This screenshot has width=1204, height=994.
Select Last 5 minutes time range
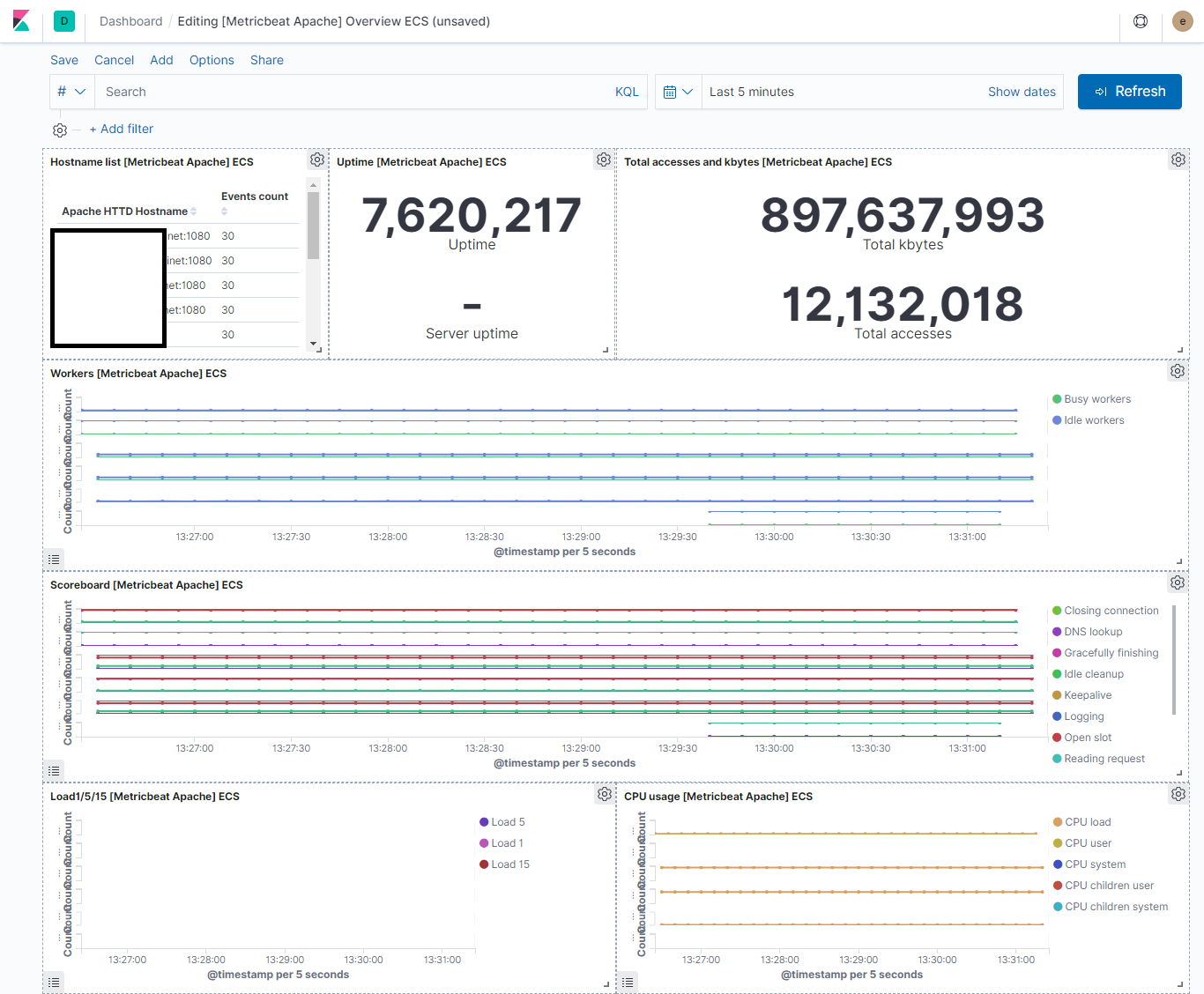[752, 92]
